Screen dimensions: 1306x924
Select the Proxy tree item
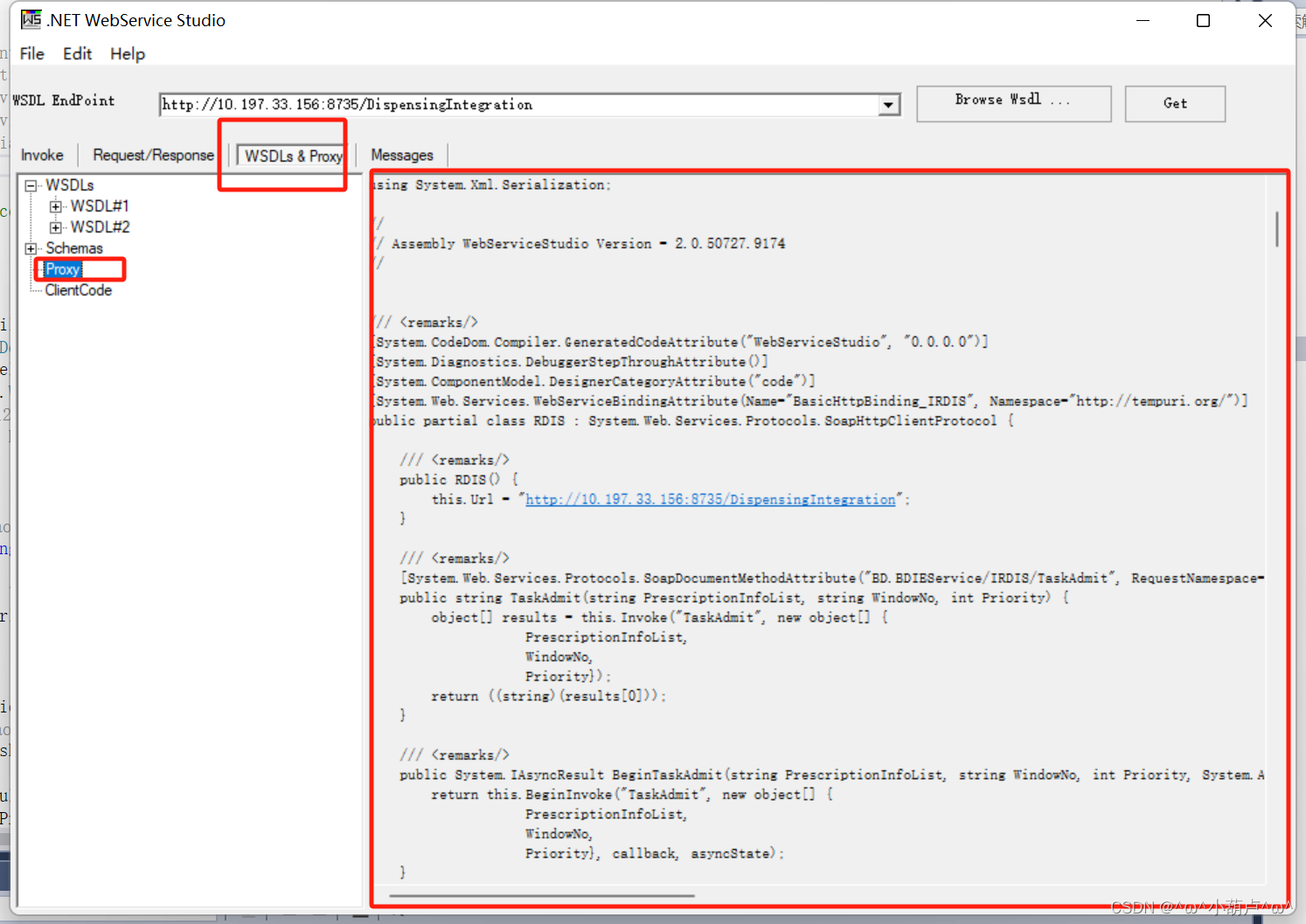(x=63, y=269)
